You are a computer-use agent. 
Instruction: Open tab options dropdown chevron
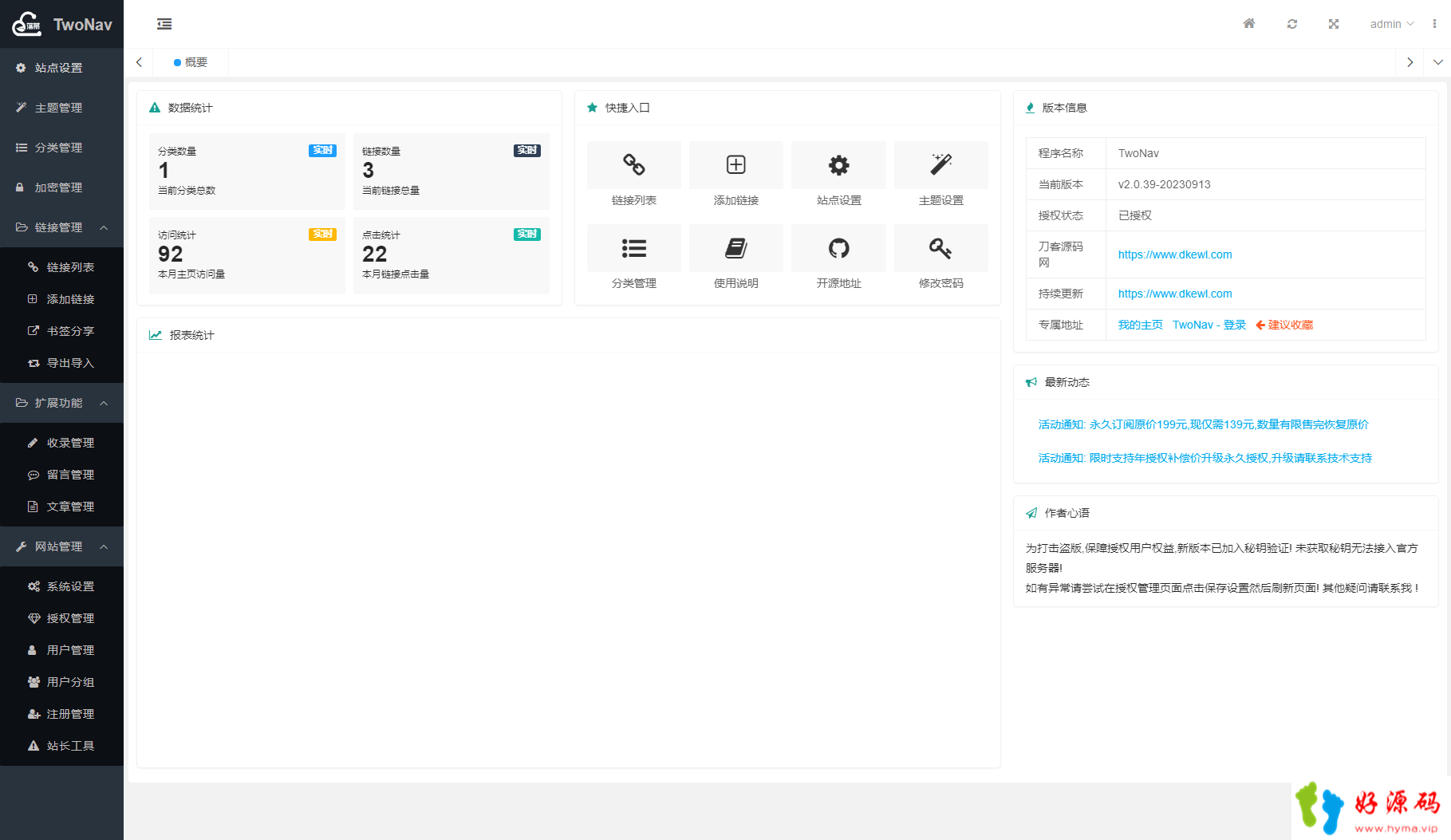[1437, 62]
